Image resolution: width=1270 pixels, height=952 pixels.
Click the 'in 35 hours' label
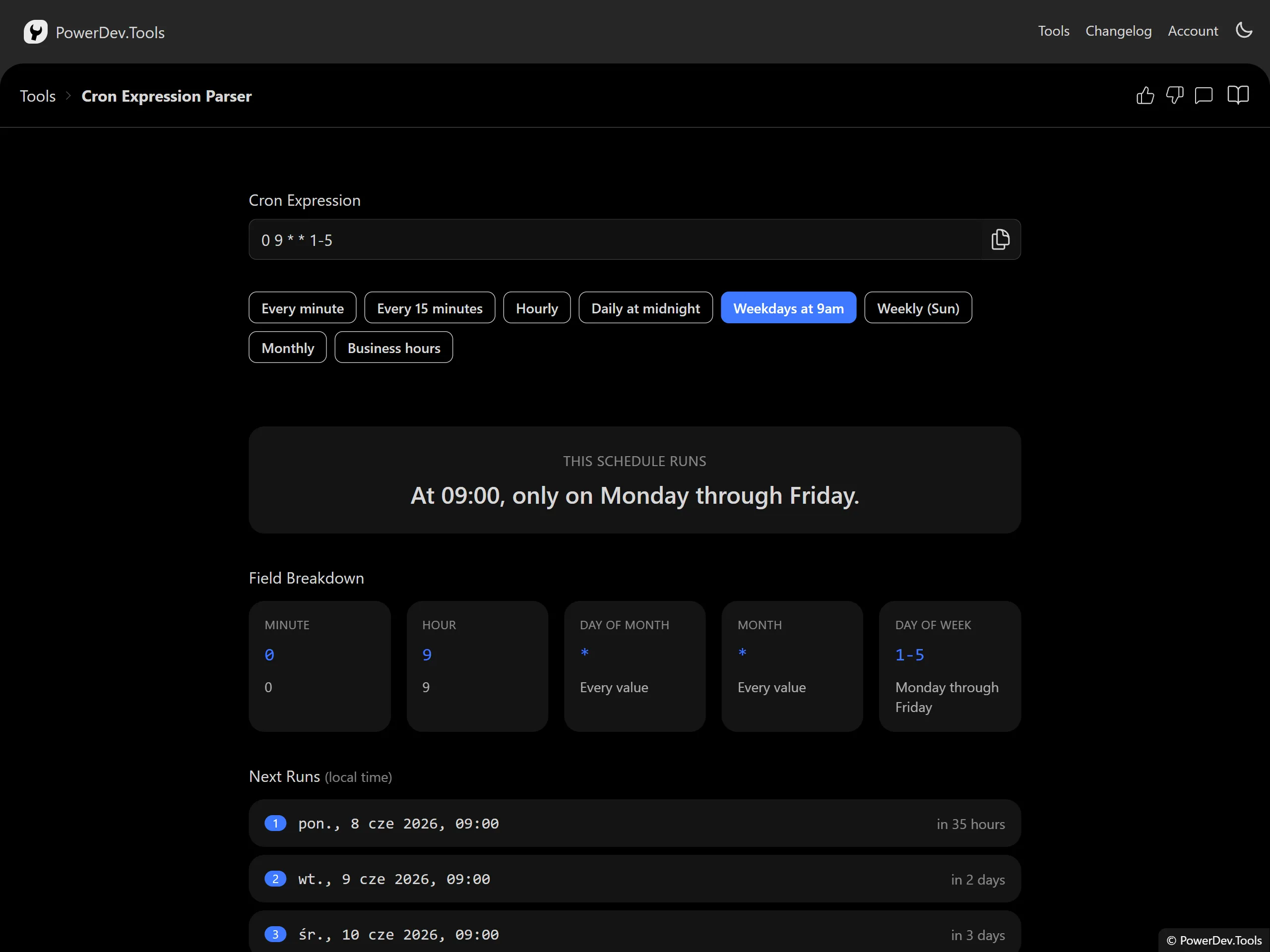[971, 824]
